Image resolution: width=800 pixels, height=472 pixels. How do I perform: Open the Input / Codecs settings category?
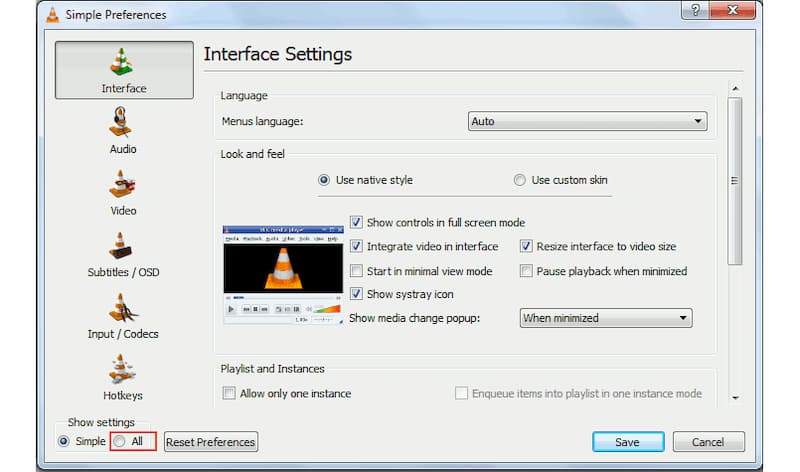[x=123, y=316]
